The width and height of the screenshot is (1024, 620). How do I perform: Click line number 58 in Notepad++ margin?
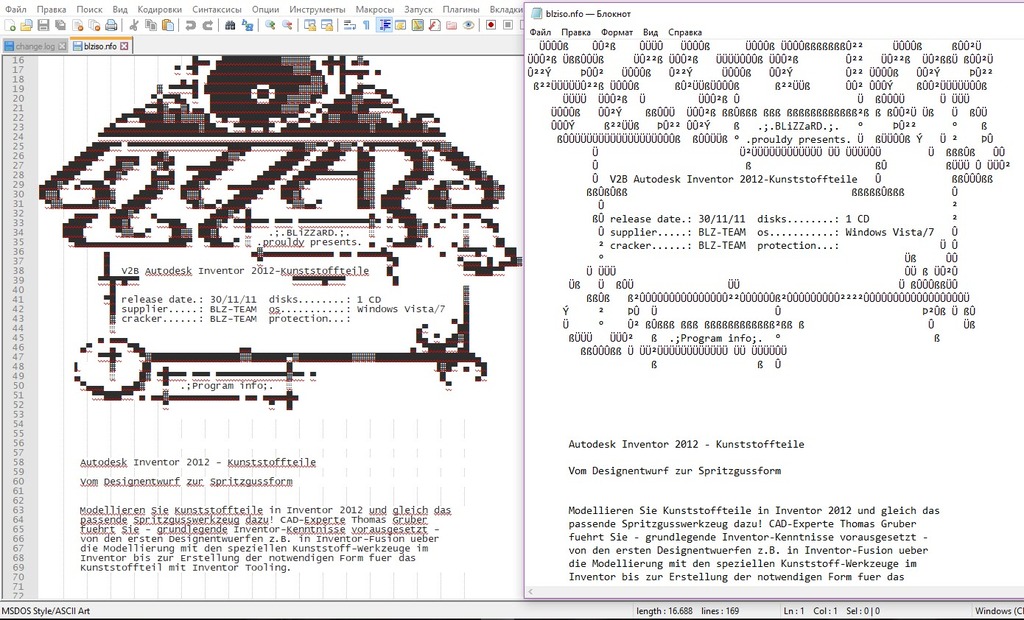coord(17,462)
